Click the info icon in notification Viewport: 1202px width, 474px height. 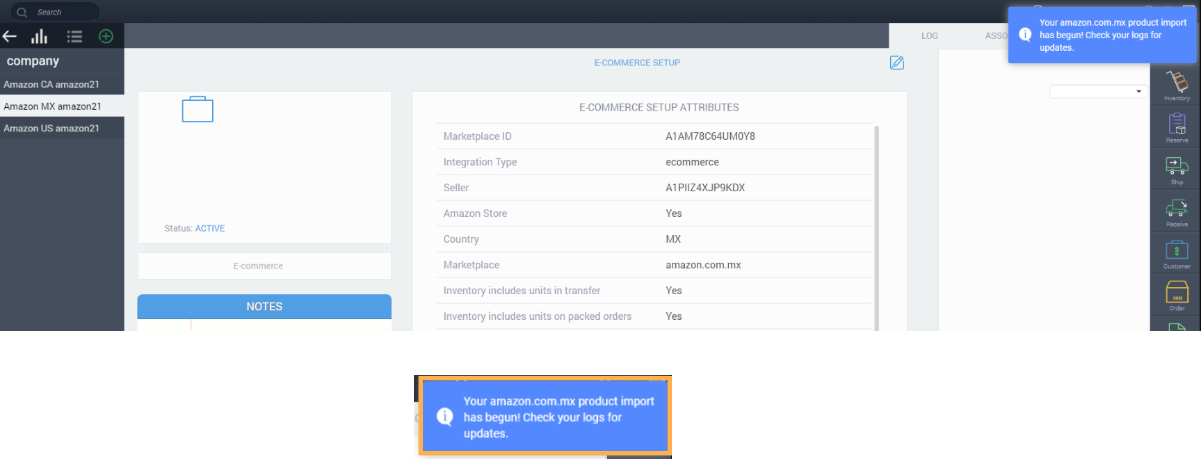coord(1025,34)
